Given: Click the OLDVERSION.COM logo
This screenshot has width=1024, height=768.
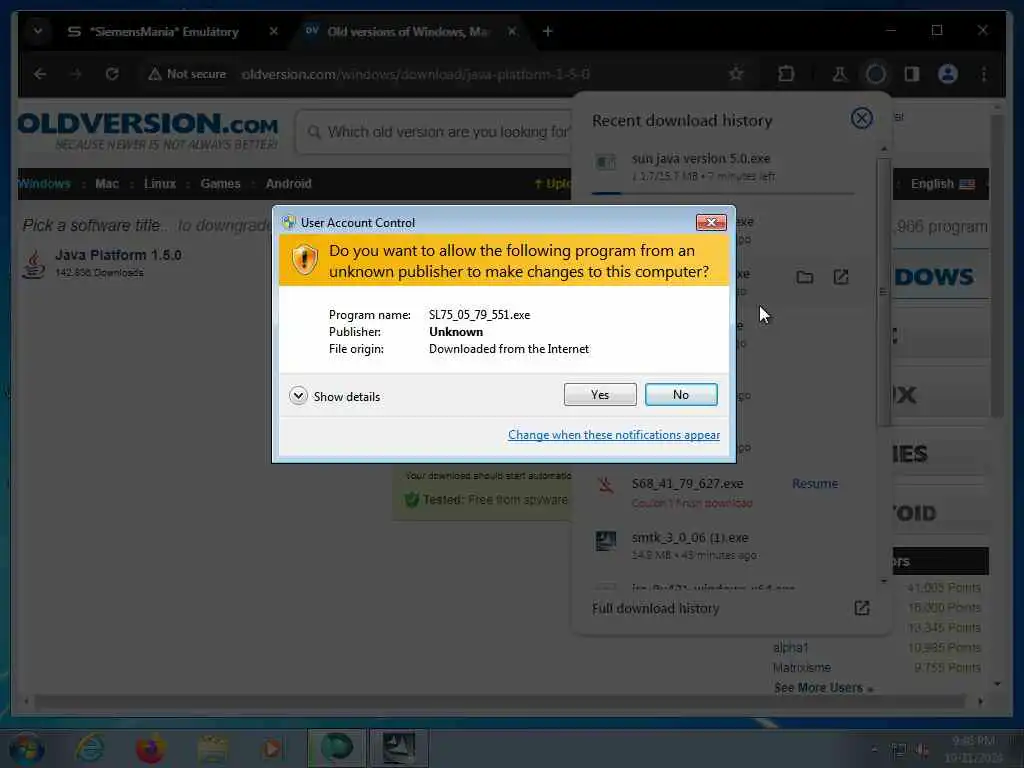Looking at the screenshot, I should tap(148, 131).
